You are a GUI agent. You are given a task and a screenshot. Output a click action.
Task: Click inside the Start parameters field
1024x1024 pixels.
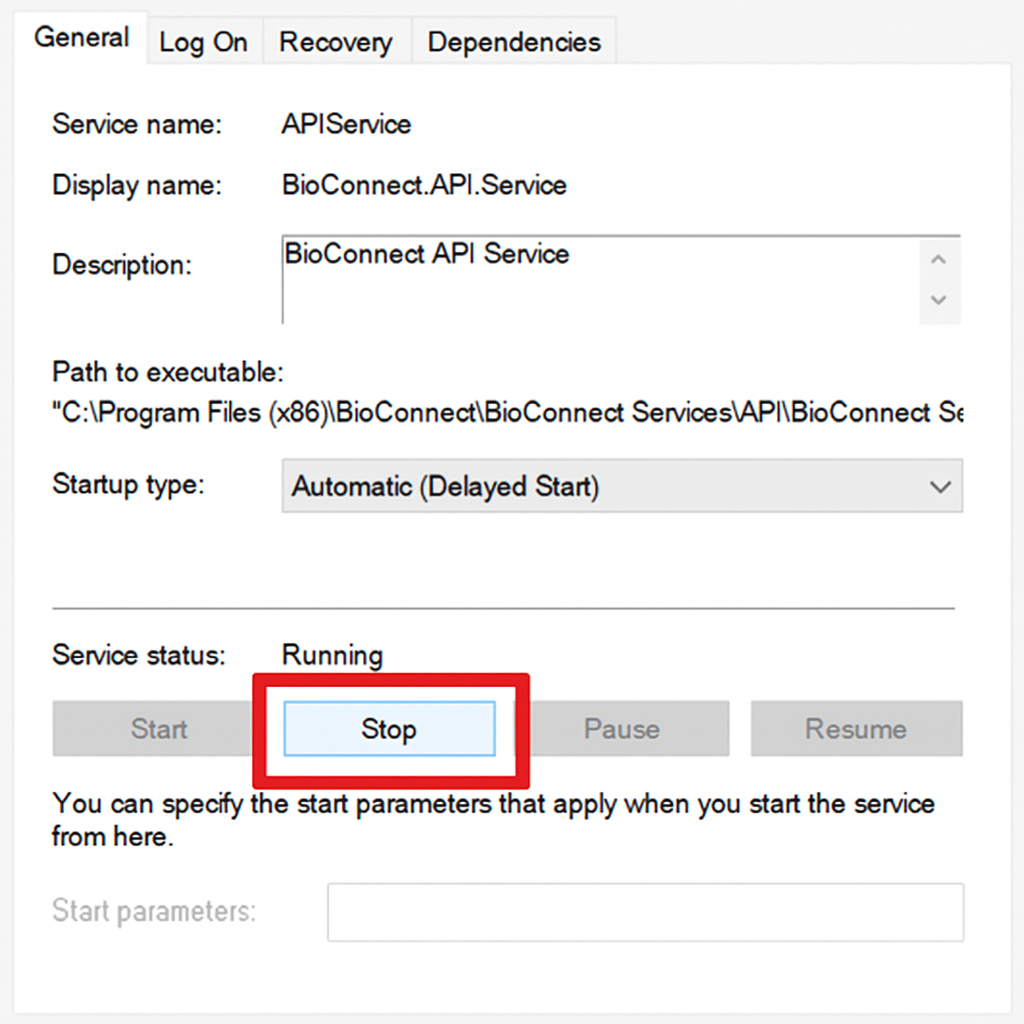pyautogui.click(x=645, y=911)
